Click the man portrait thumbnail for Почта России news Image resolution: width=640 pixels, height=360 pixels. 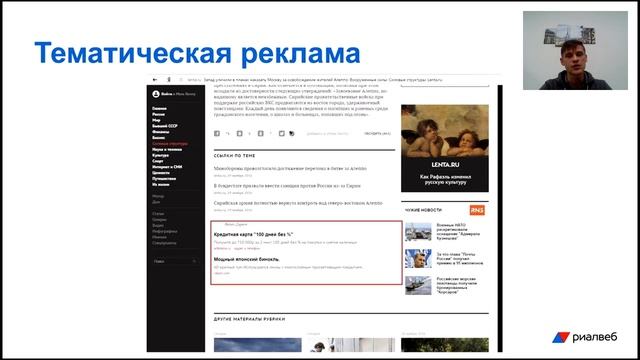418,258
